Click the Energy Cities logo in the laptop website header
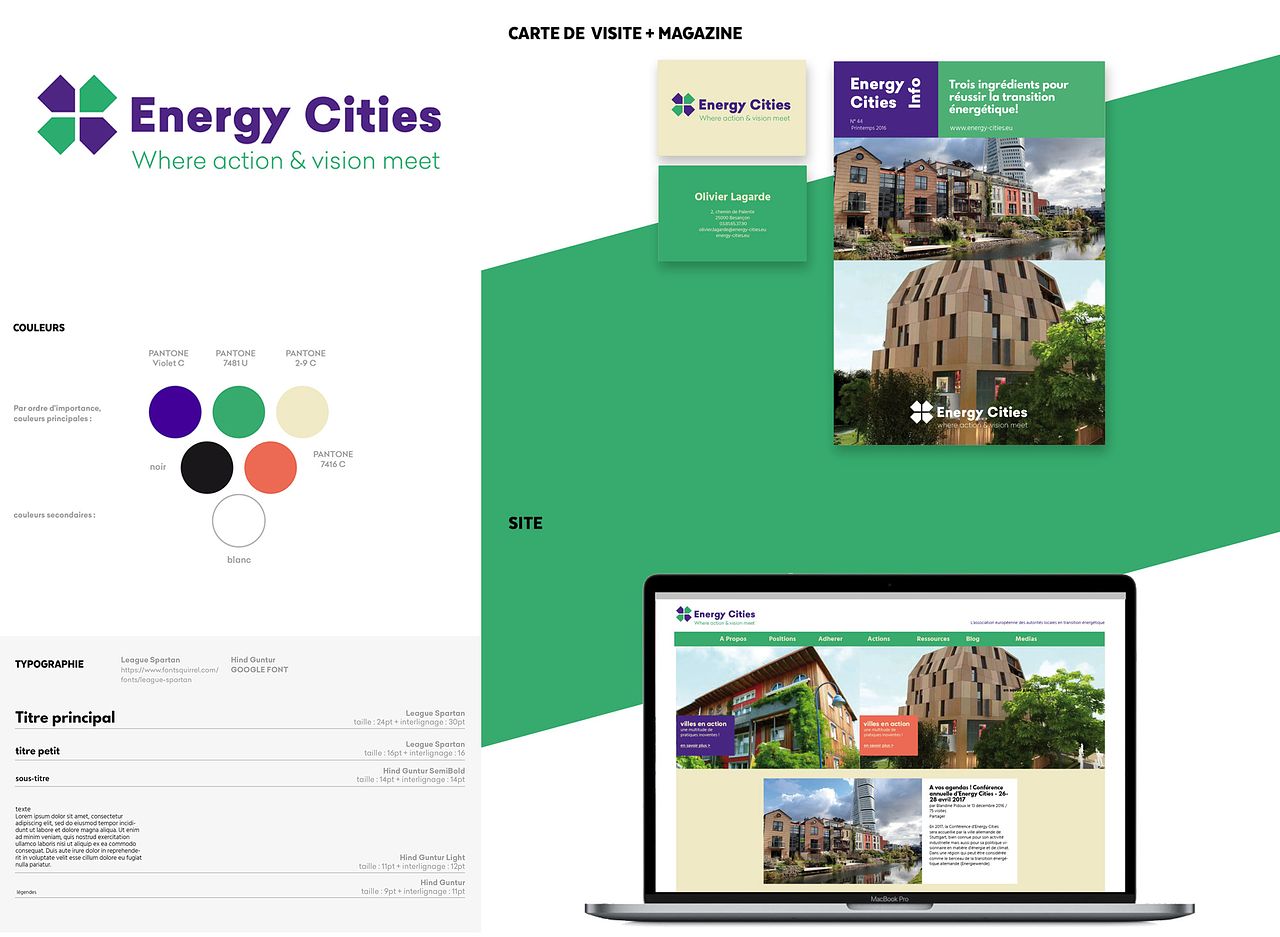Image resolution: width=1280 pixels, height=937 pixels. click(x=684, y=614)
